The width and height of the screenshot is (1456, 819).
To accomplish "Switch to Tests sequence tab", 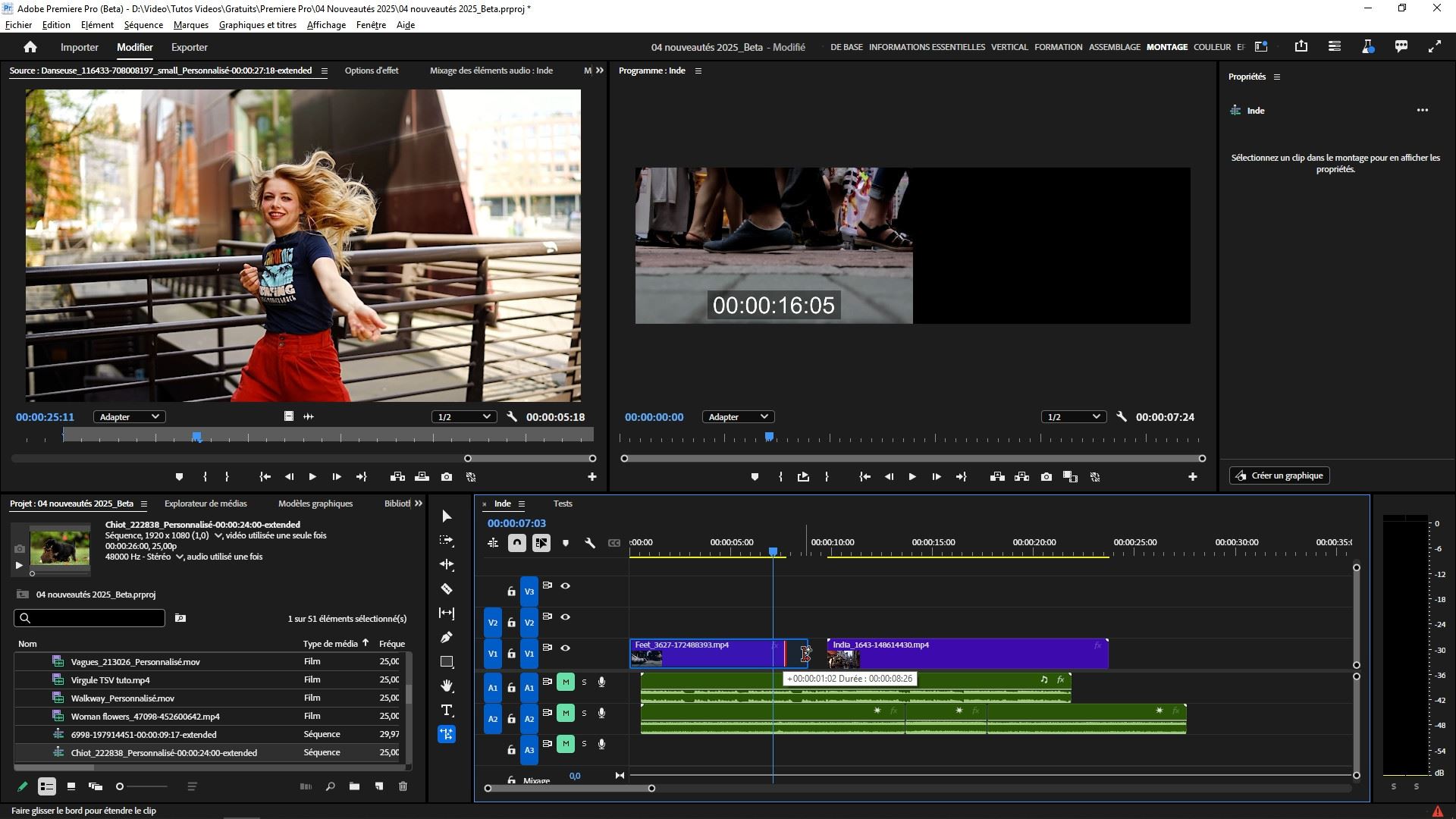I will pyautogui.click(x=563, y=504).
